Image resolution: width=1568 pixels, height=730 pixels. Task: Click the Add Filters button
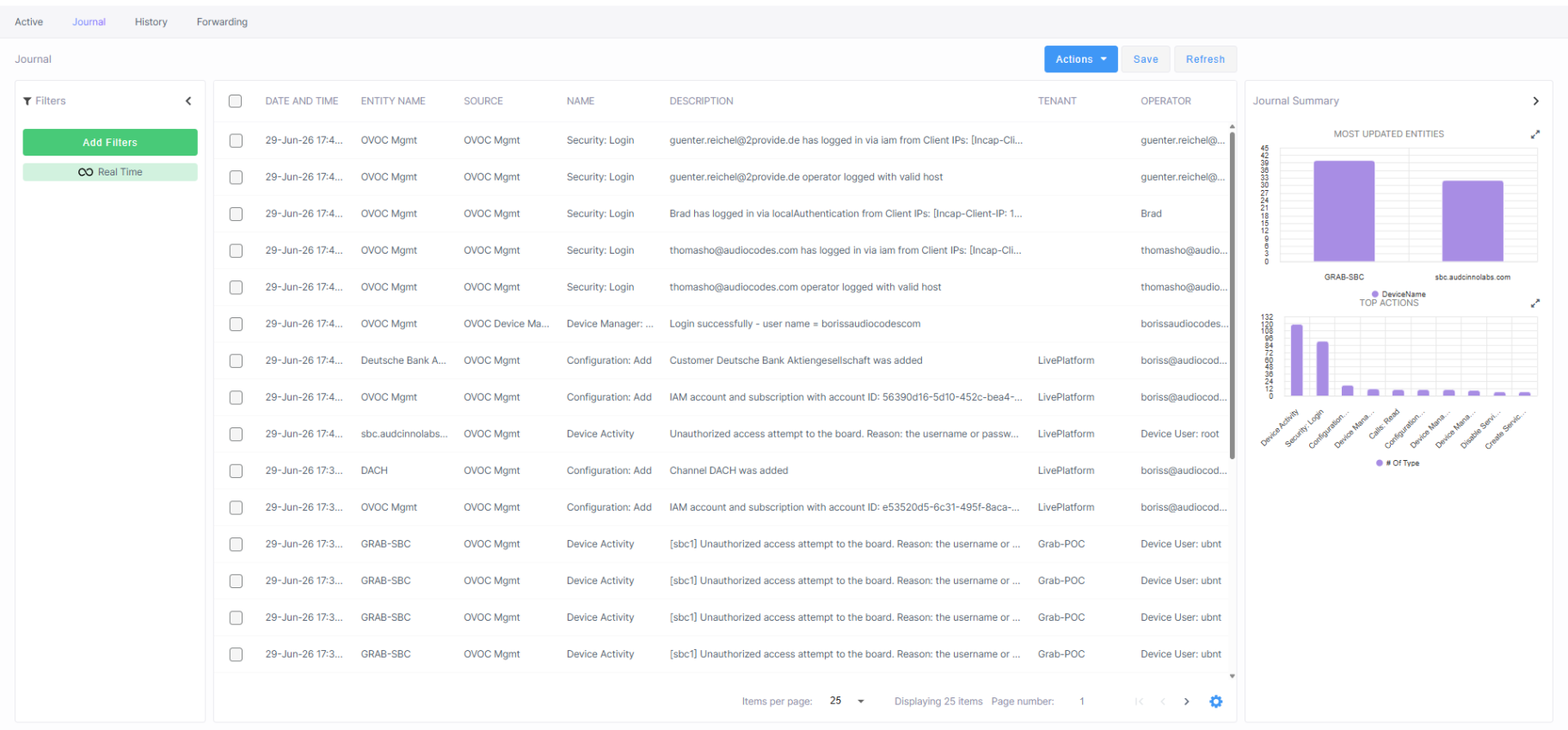pos(110,143)
